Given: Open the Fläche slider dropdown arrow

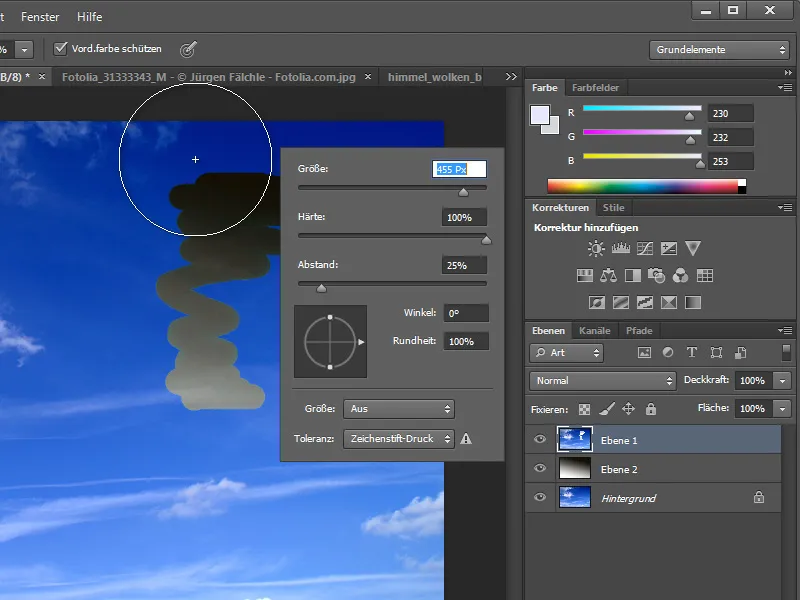Looking at the screenshot, I should click(782, 409).
